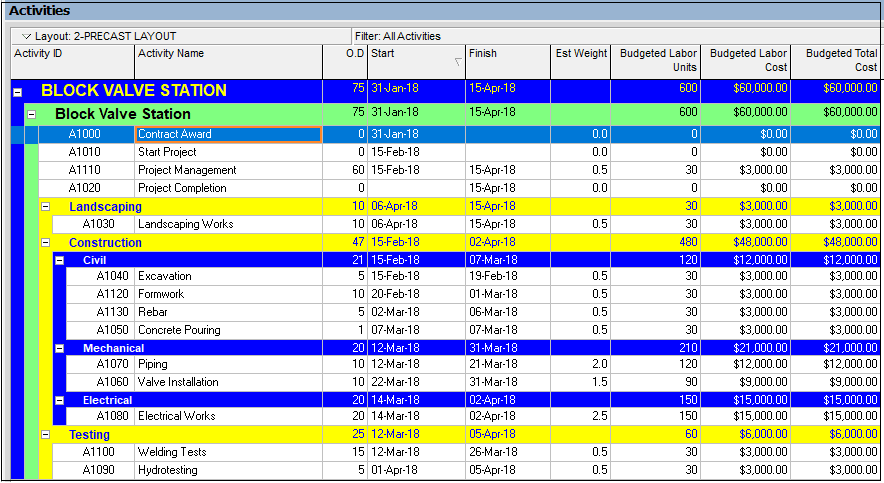Screen dimensions: 884x483
Task: Click Hydrotesting's 05-Apr-18 finish date
Action: point(508,470)
